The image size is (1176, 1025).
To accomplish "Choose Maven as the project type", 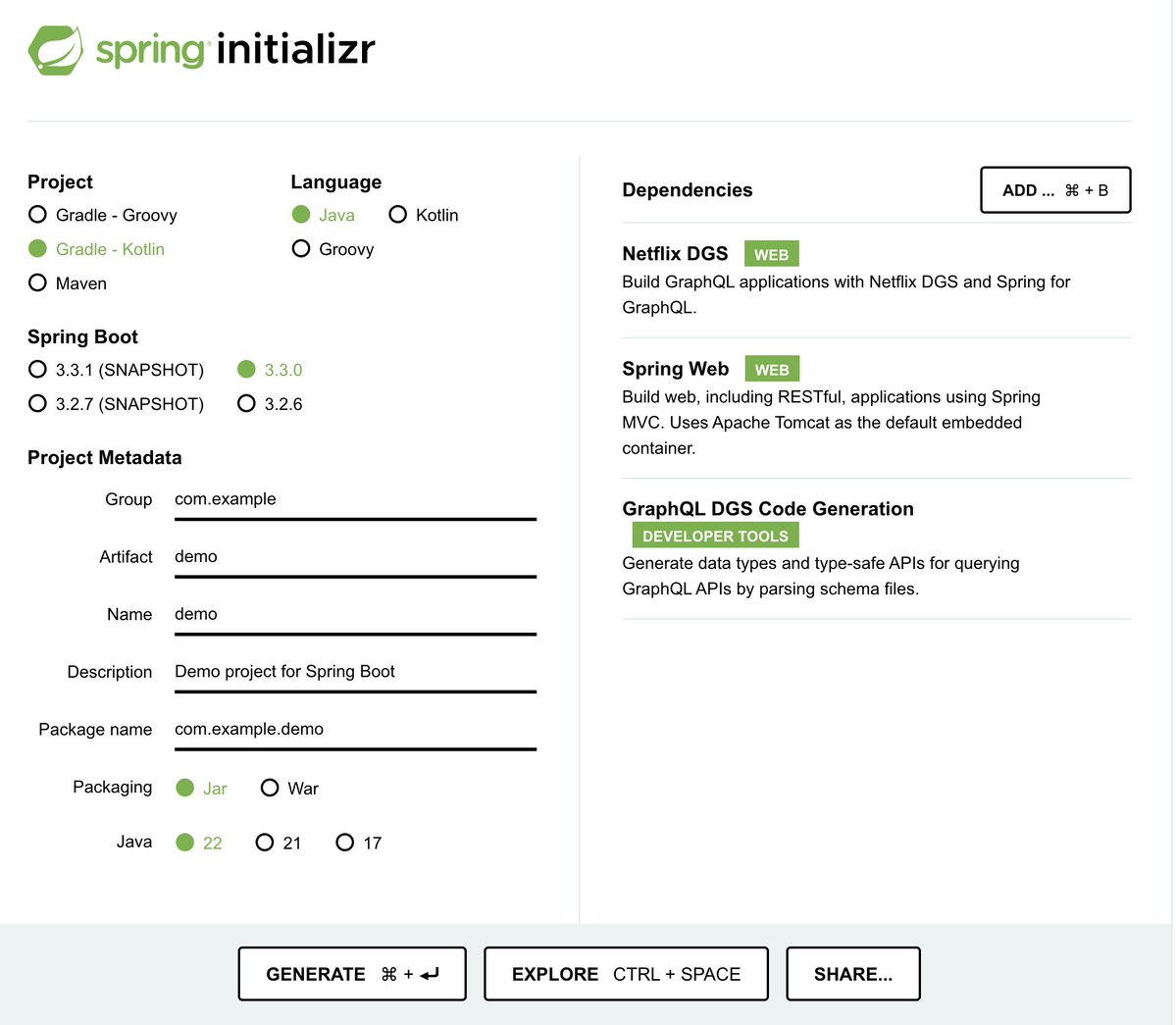I will [68, 283].
